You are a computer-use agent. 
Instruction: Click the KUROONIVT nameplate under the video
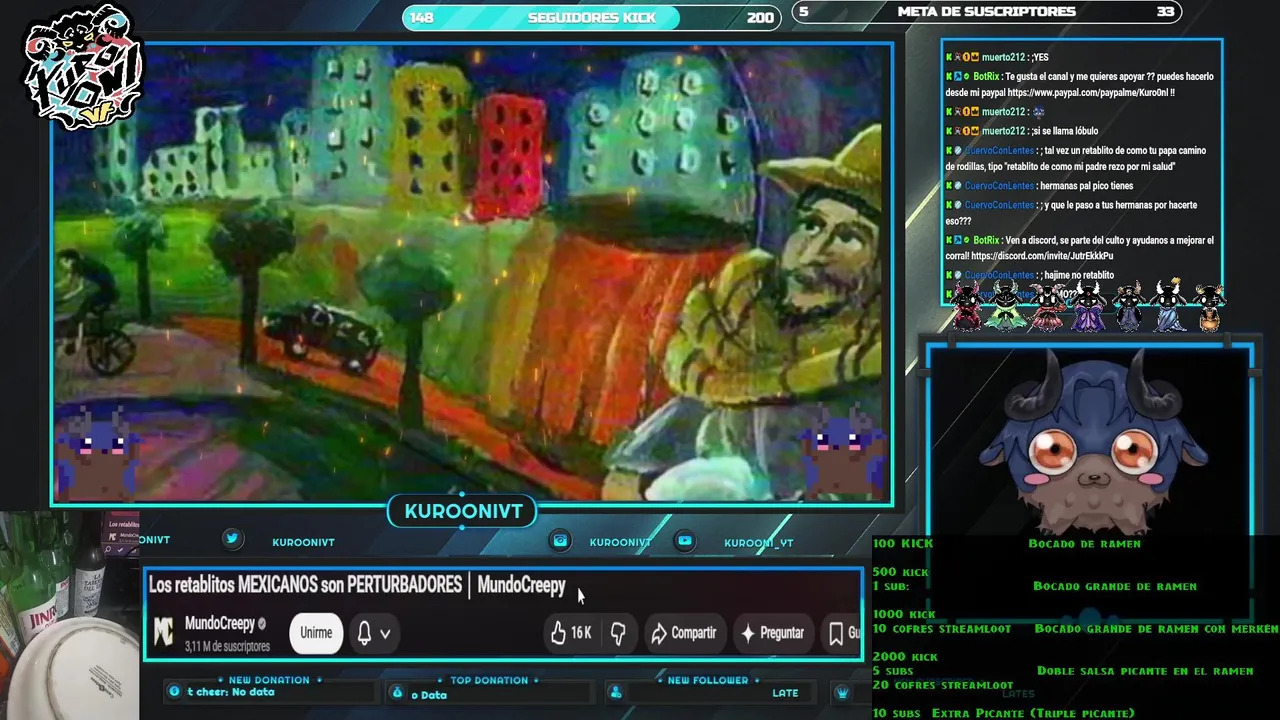[463, 512]
